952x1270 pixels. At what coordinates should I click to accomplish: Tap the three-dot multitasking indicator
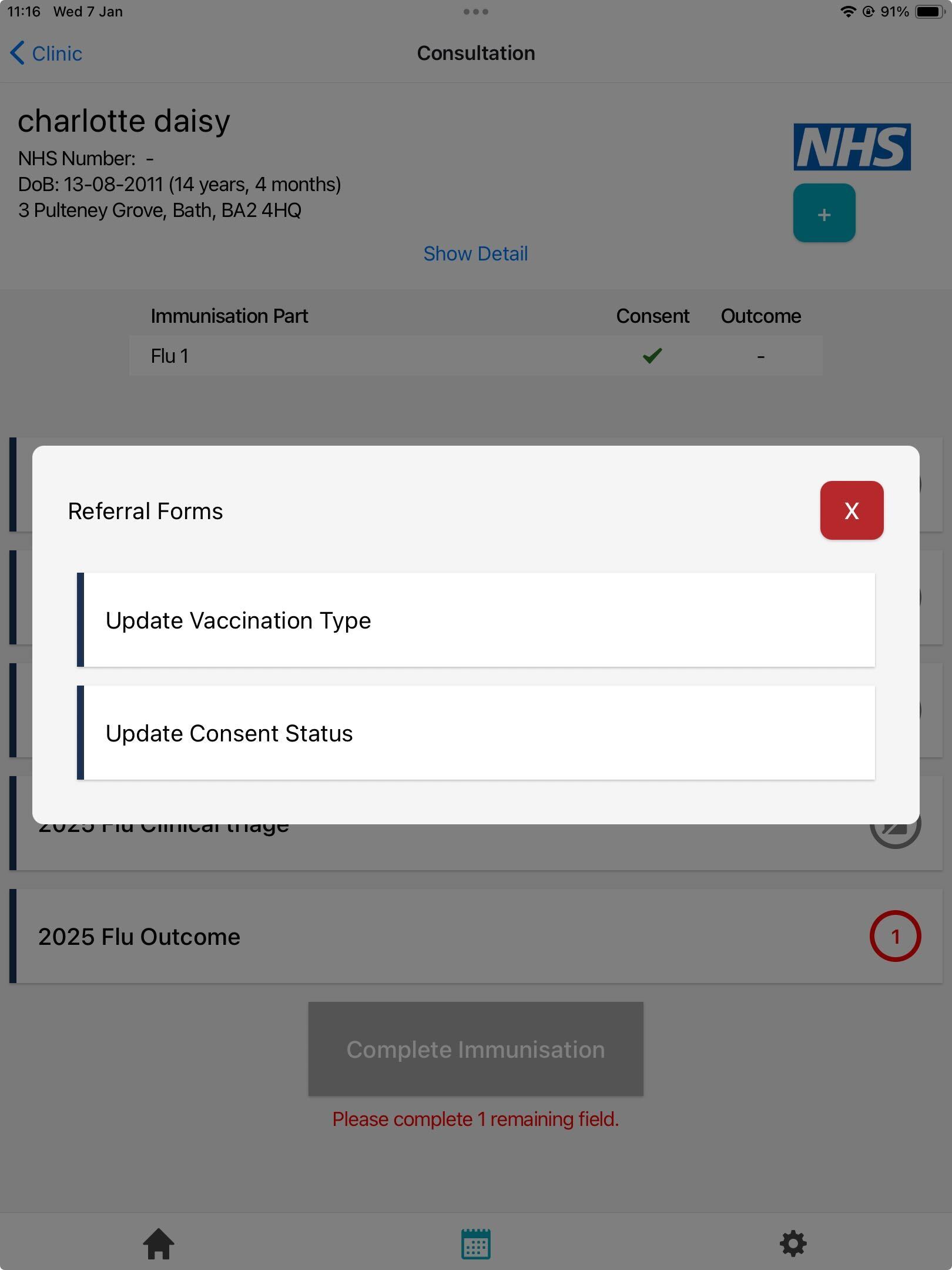click(x=475, y=12)
